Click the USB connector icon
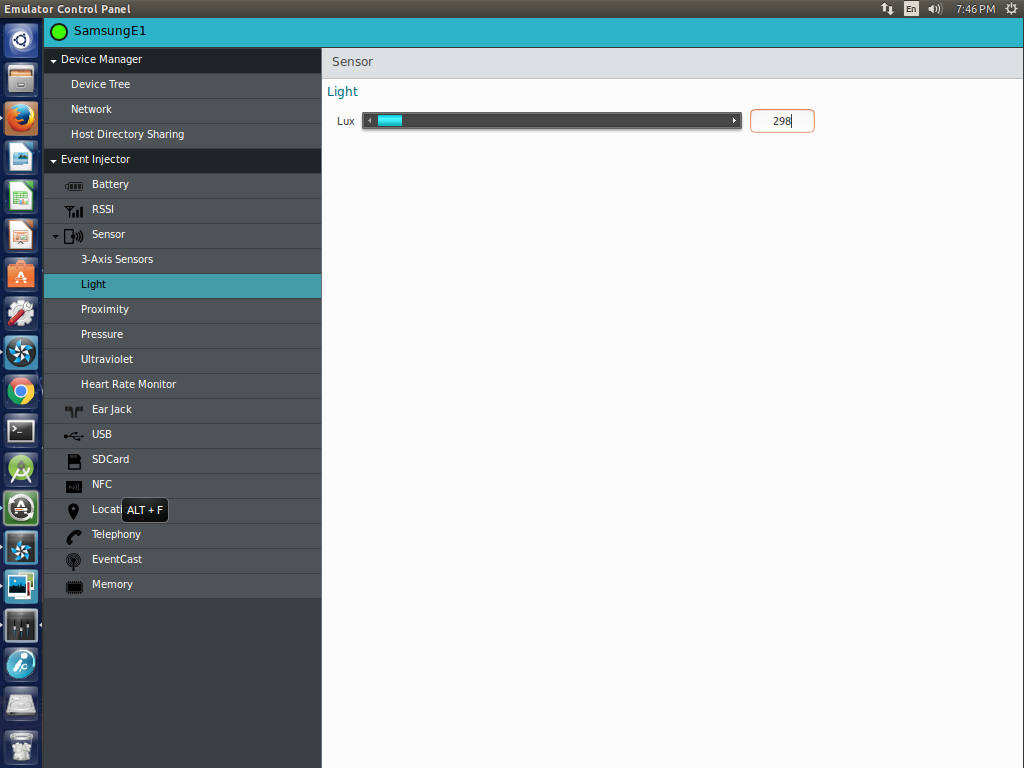 [74, 435]
